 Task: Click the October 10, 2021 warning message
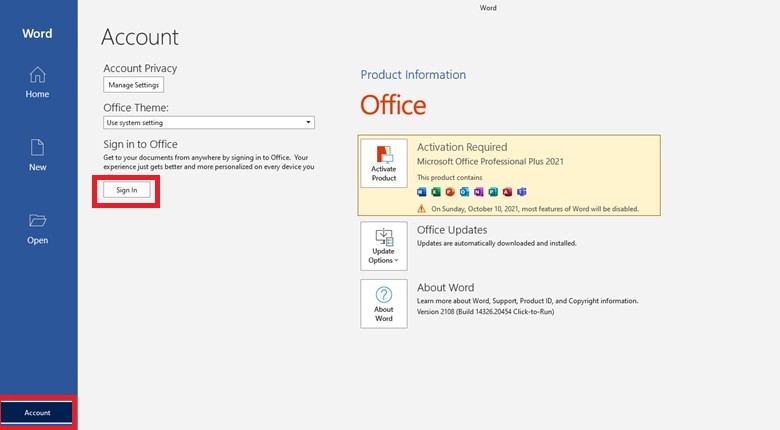[x=535, y=209]
